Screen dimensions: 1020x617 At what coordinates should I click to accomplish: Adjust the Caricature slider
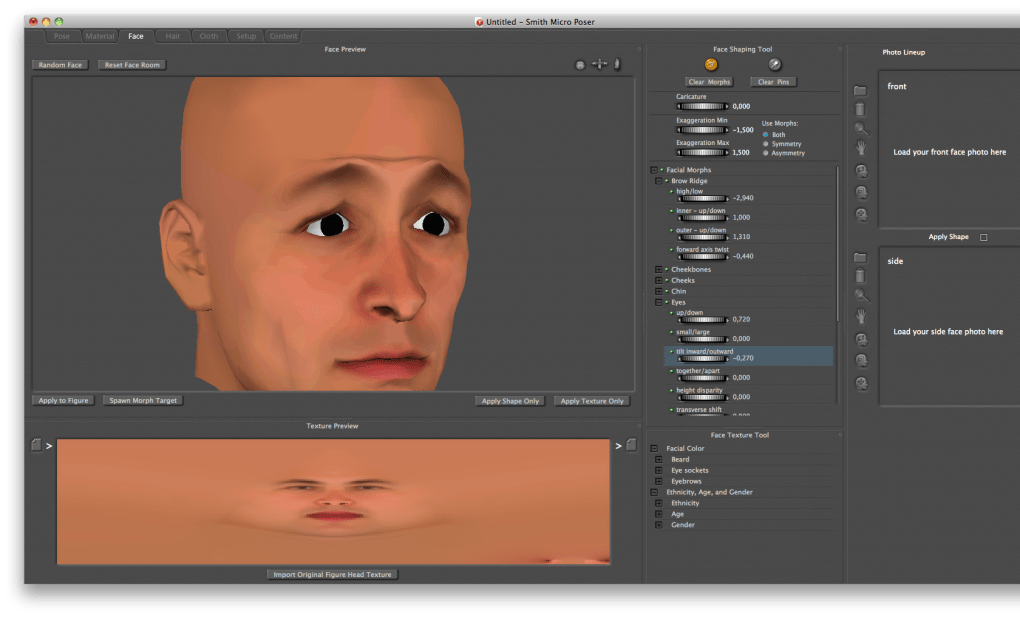(x=703, y=105)
